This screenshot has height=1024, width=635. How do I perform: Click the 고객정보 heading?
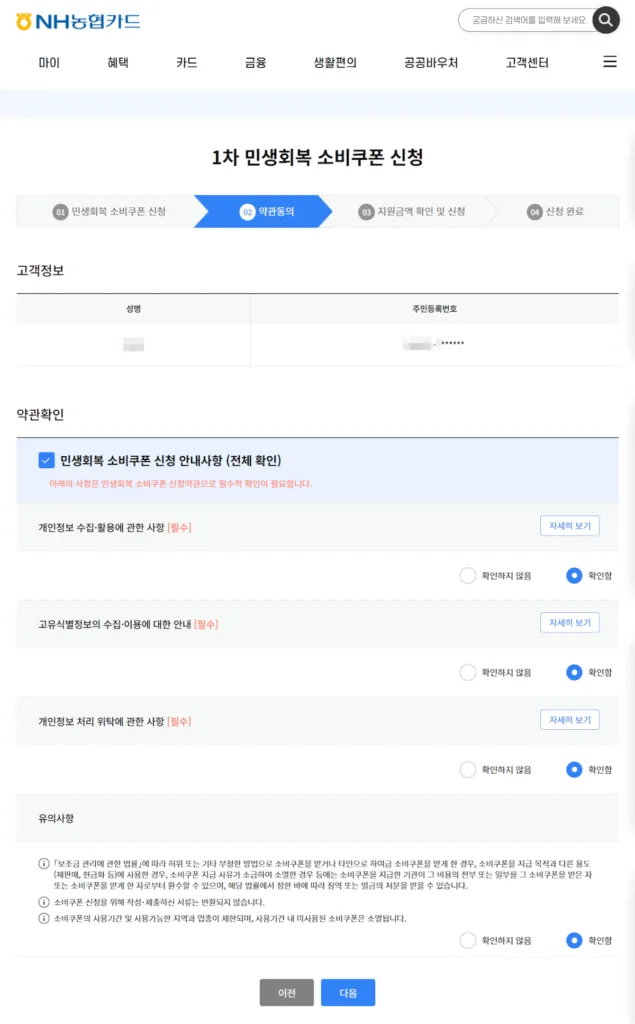(41, 270)
